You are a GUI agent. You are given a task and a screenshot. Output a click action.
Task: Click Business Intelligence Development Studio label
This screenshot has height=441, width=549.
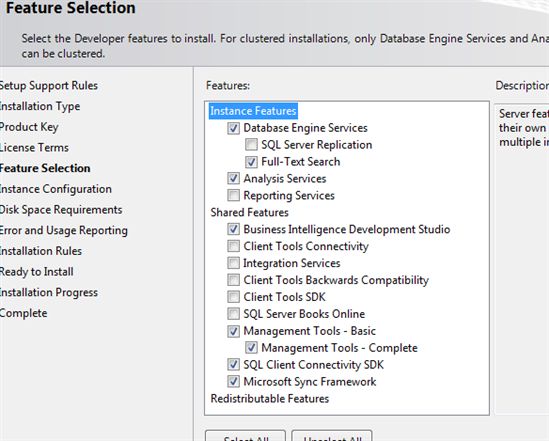pos(347,230)
